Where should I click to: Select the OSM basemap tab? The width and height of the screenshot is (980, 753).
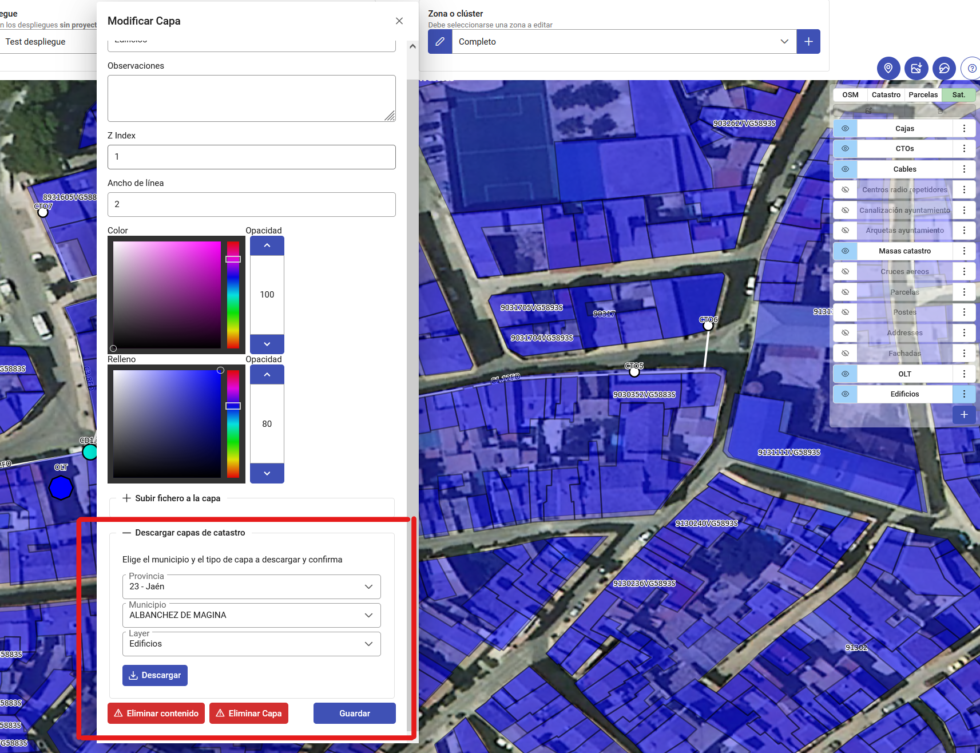(848, 94)
